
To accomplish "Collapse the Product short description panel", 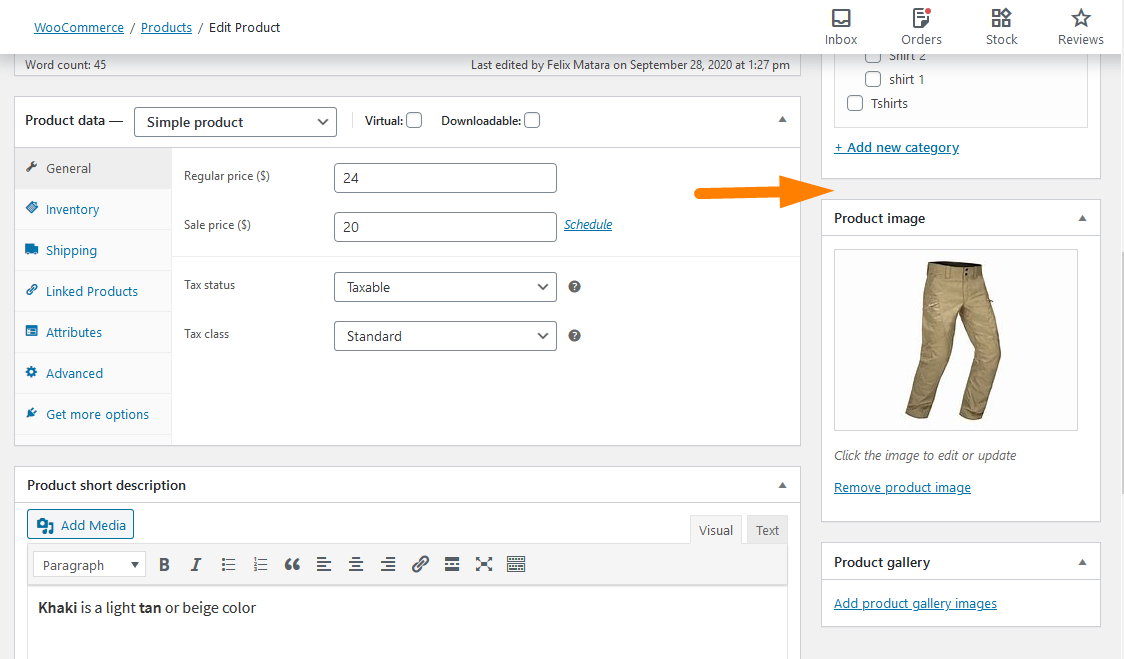I will [x=782, y=485].
